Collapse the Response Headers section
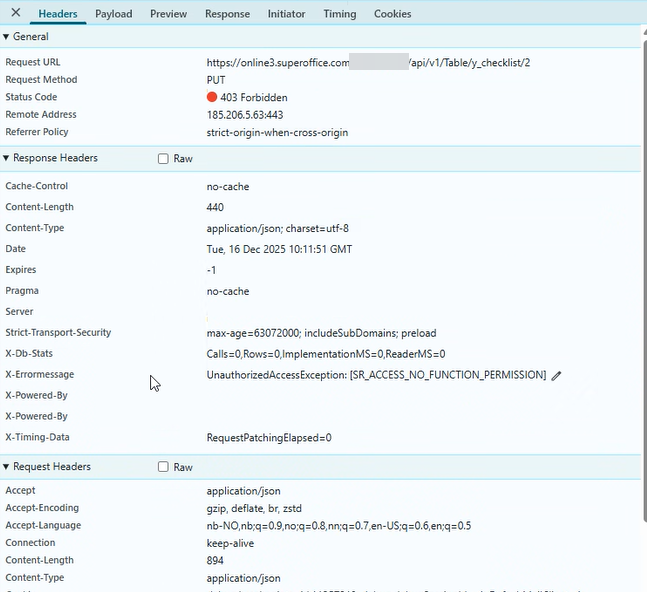647x592 pixels. (x=6, y=158)
